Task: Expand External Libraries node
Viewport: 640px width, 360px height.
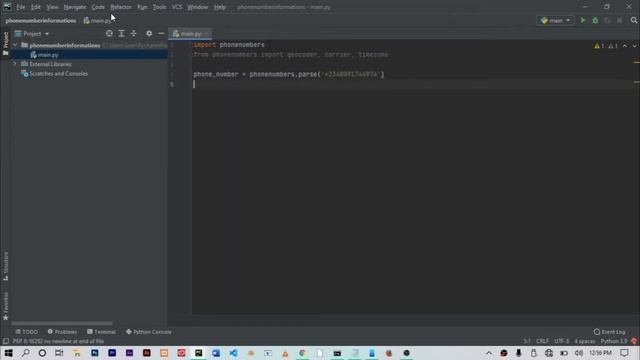Action: tap(15, 64)
